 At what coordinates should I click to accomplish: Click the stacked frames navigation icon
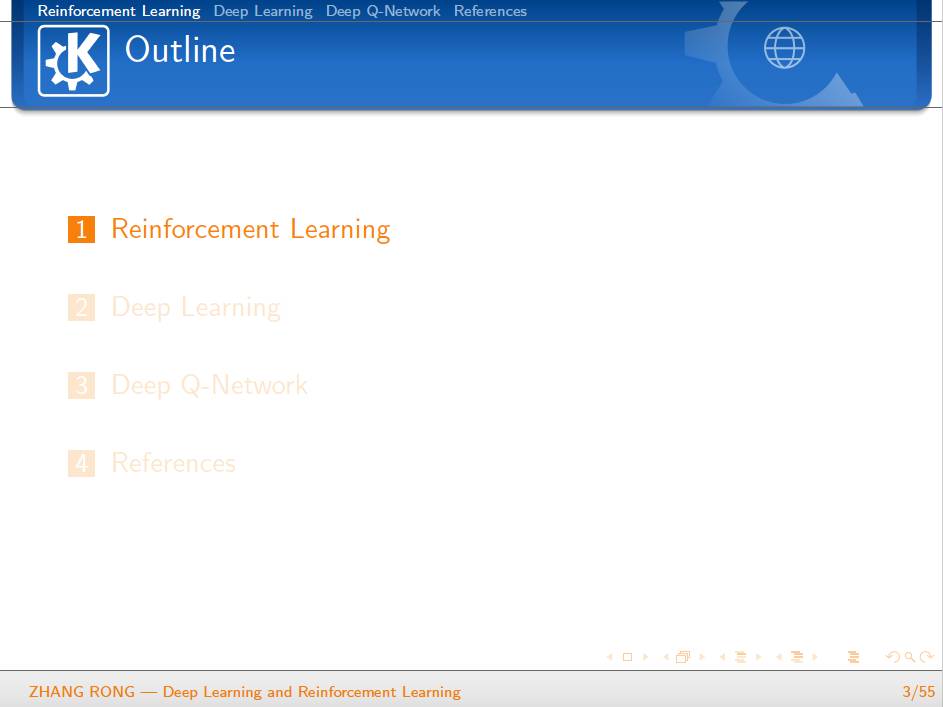683,657
